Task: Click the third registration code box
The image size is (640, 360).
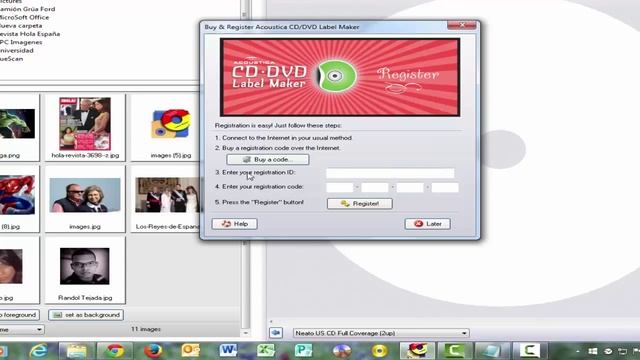Action: 410,187
